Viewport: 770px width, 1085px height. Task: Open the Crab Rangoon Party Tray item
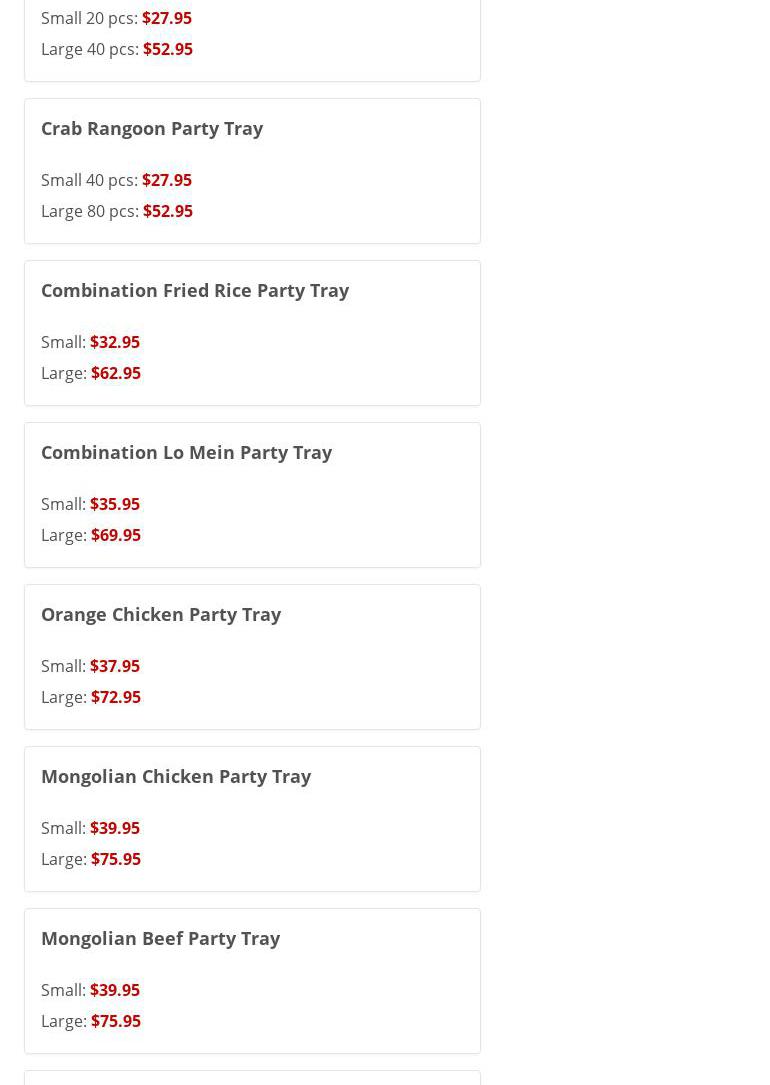point(152,128)
